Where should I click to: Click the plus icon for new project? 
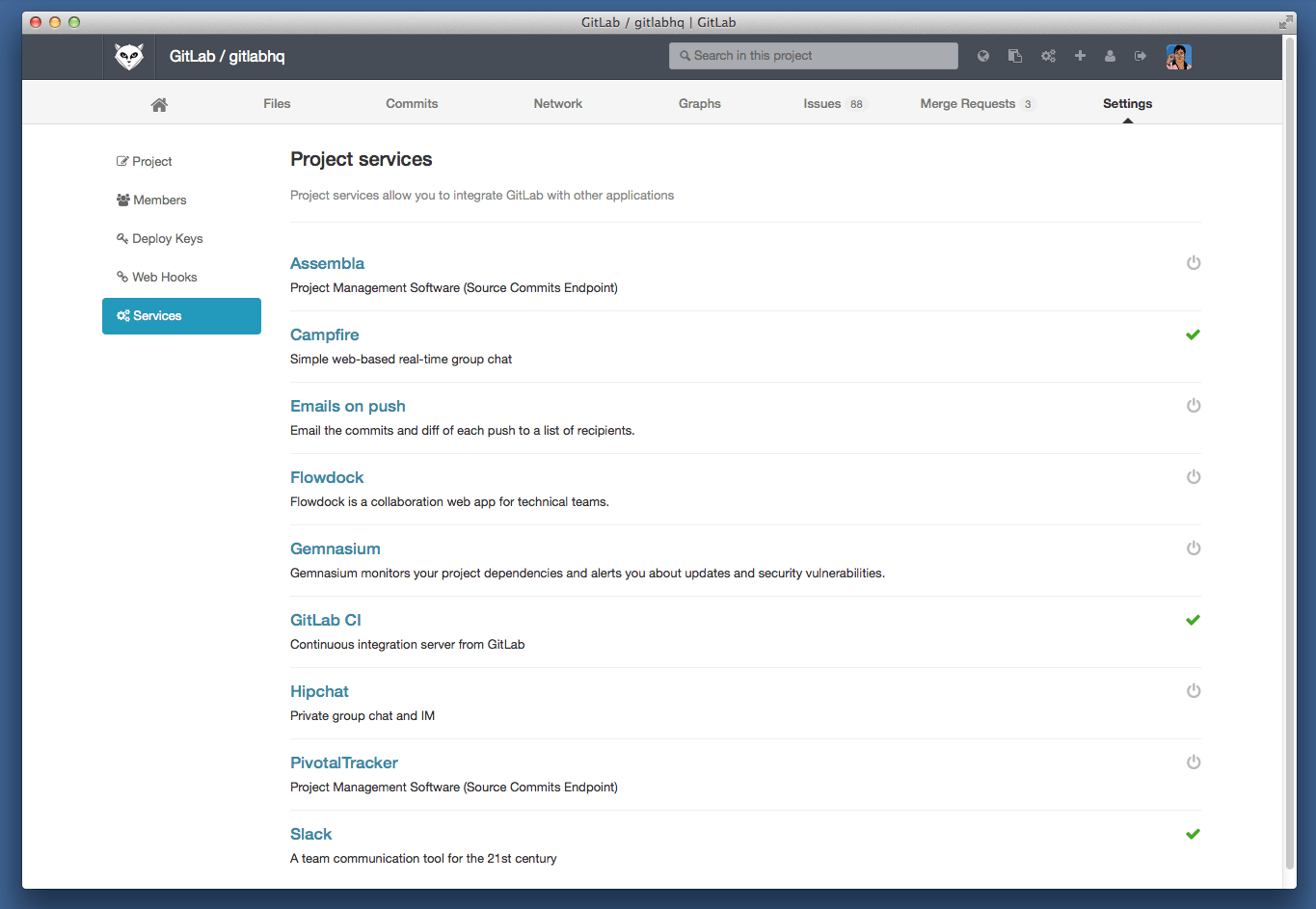click(1080, 56)
